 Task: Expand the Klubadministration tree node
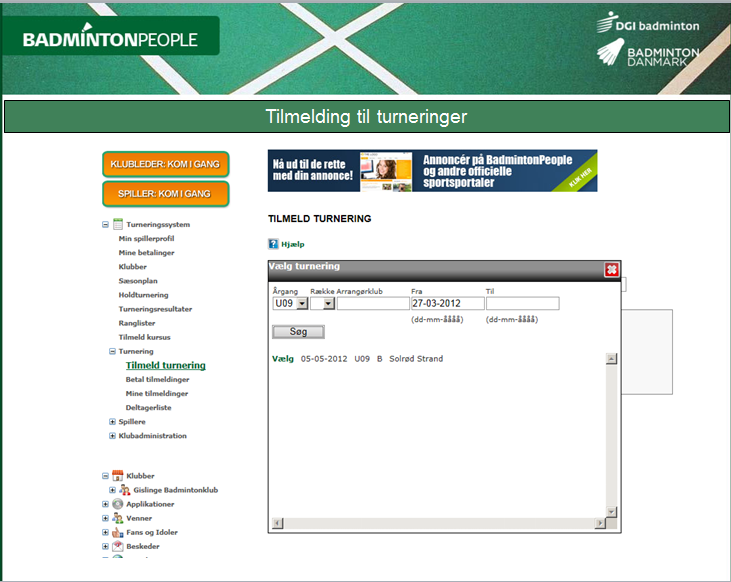pyautogui.click(x=111, y=436)
